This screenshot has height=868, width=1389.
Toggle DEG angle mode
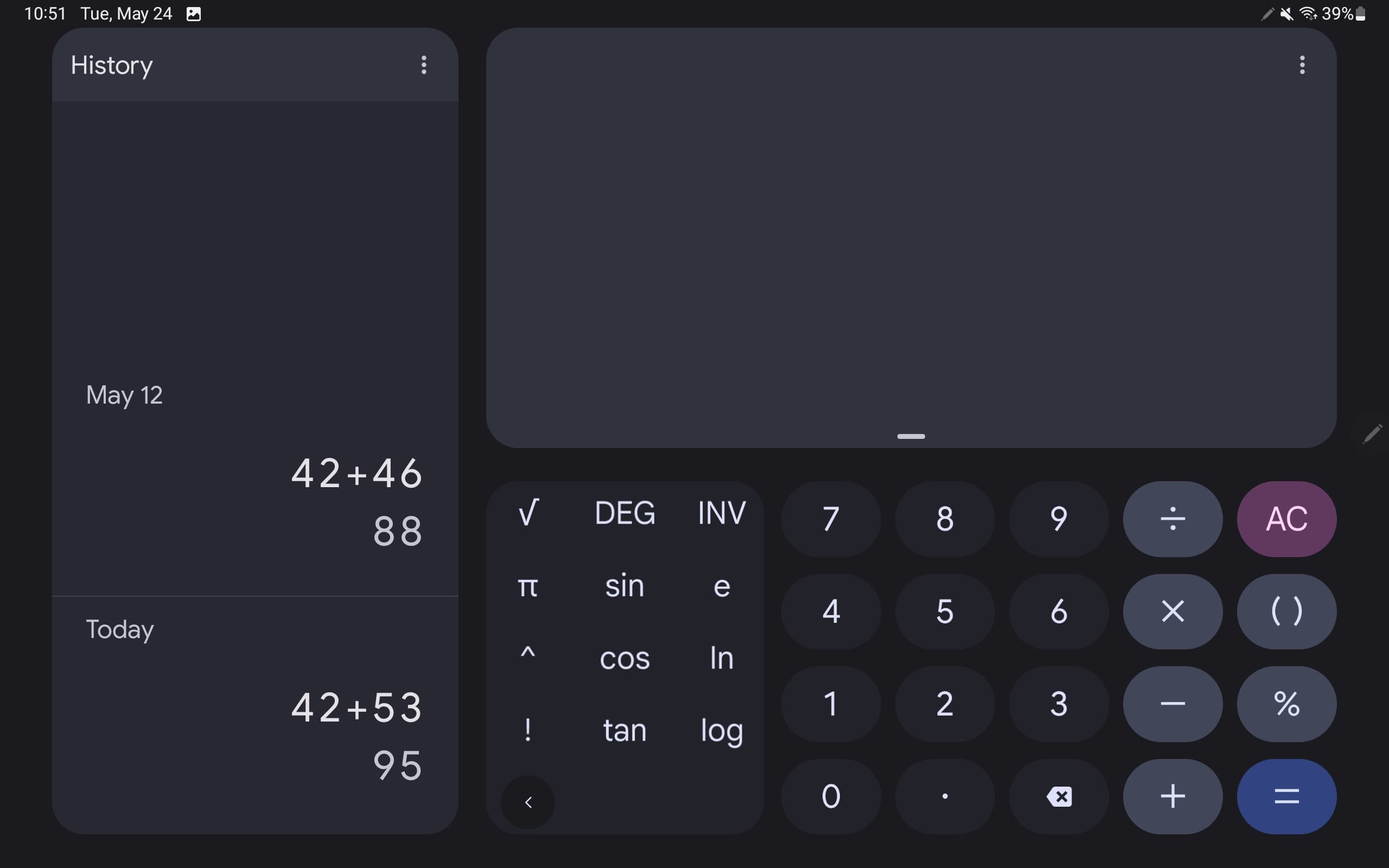click(x=625, y=513)
